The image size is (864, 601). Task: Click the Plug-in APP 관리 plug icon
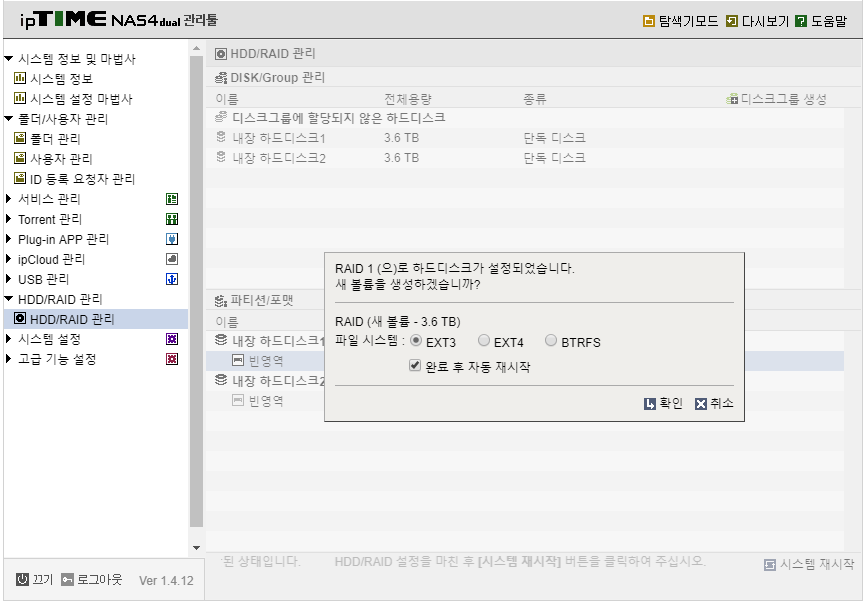pos(172,239)
